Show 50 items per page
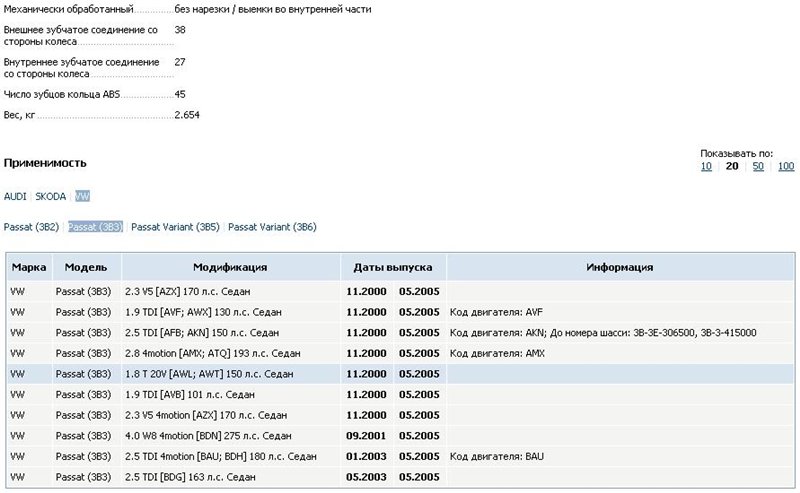 pos(758,166)
